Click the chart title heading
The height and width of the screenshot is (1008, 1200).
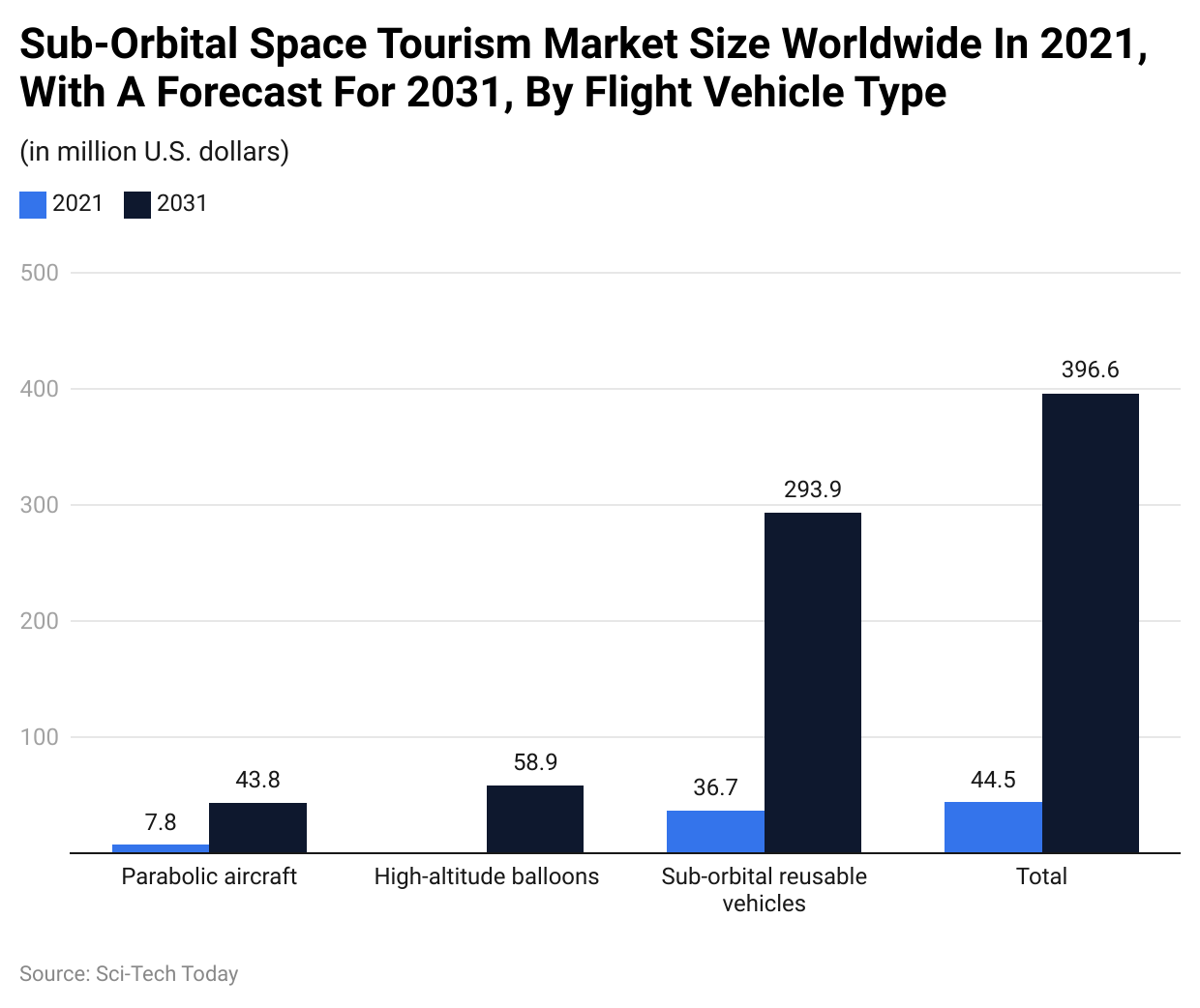tap(581, 68)
